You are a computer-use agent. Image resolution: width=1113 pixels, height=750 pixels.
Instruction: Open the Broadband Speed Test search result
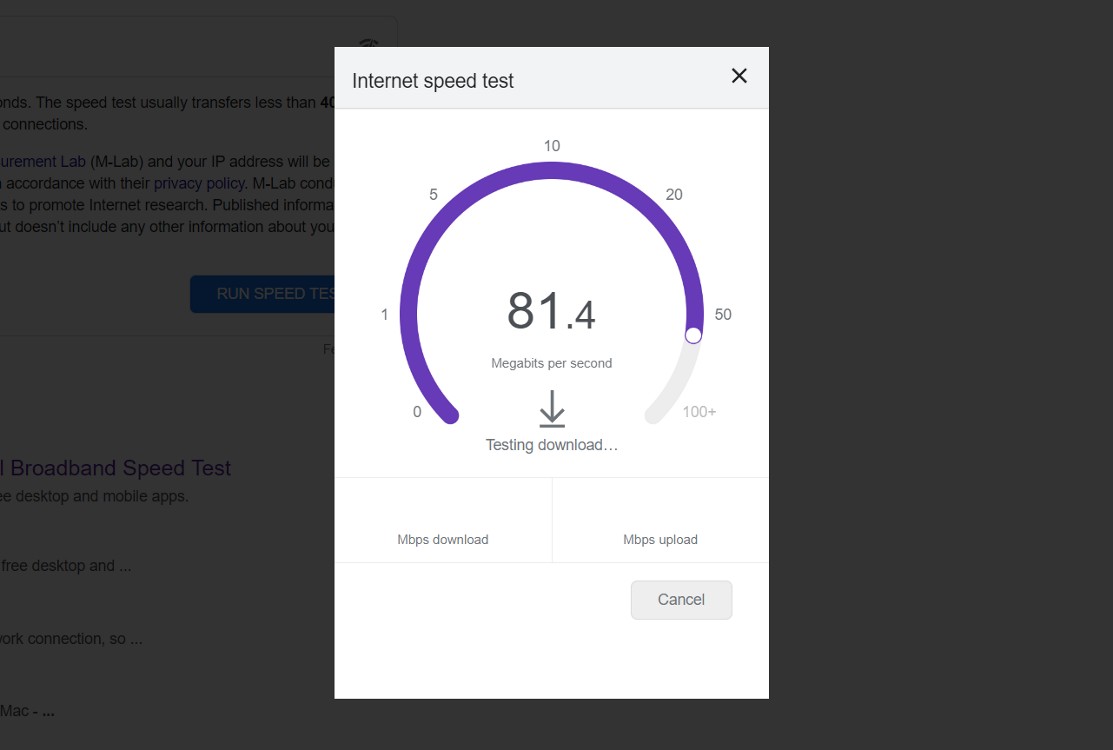coord(115,467)
